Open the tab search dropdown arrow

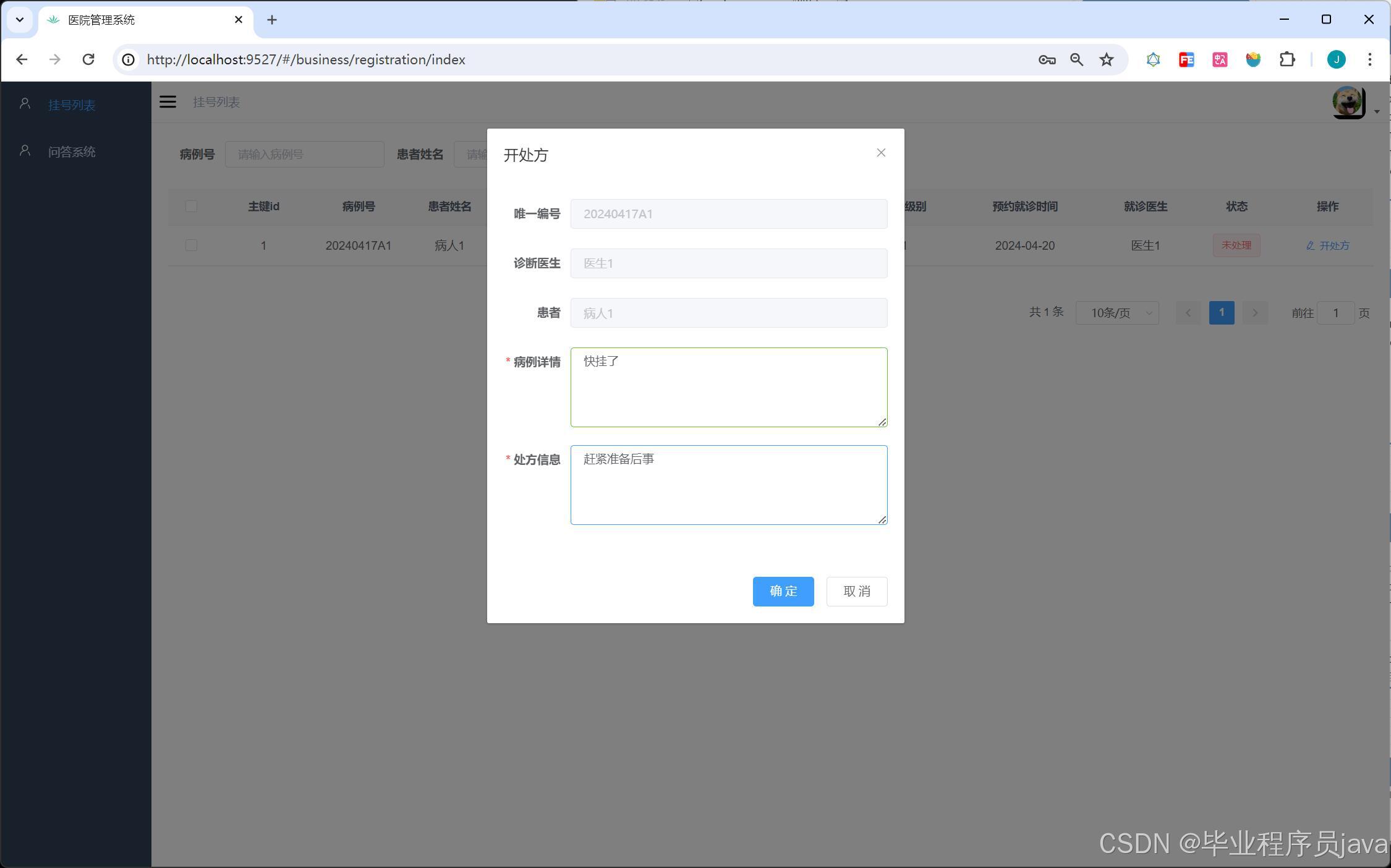coord(20,20)
